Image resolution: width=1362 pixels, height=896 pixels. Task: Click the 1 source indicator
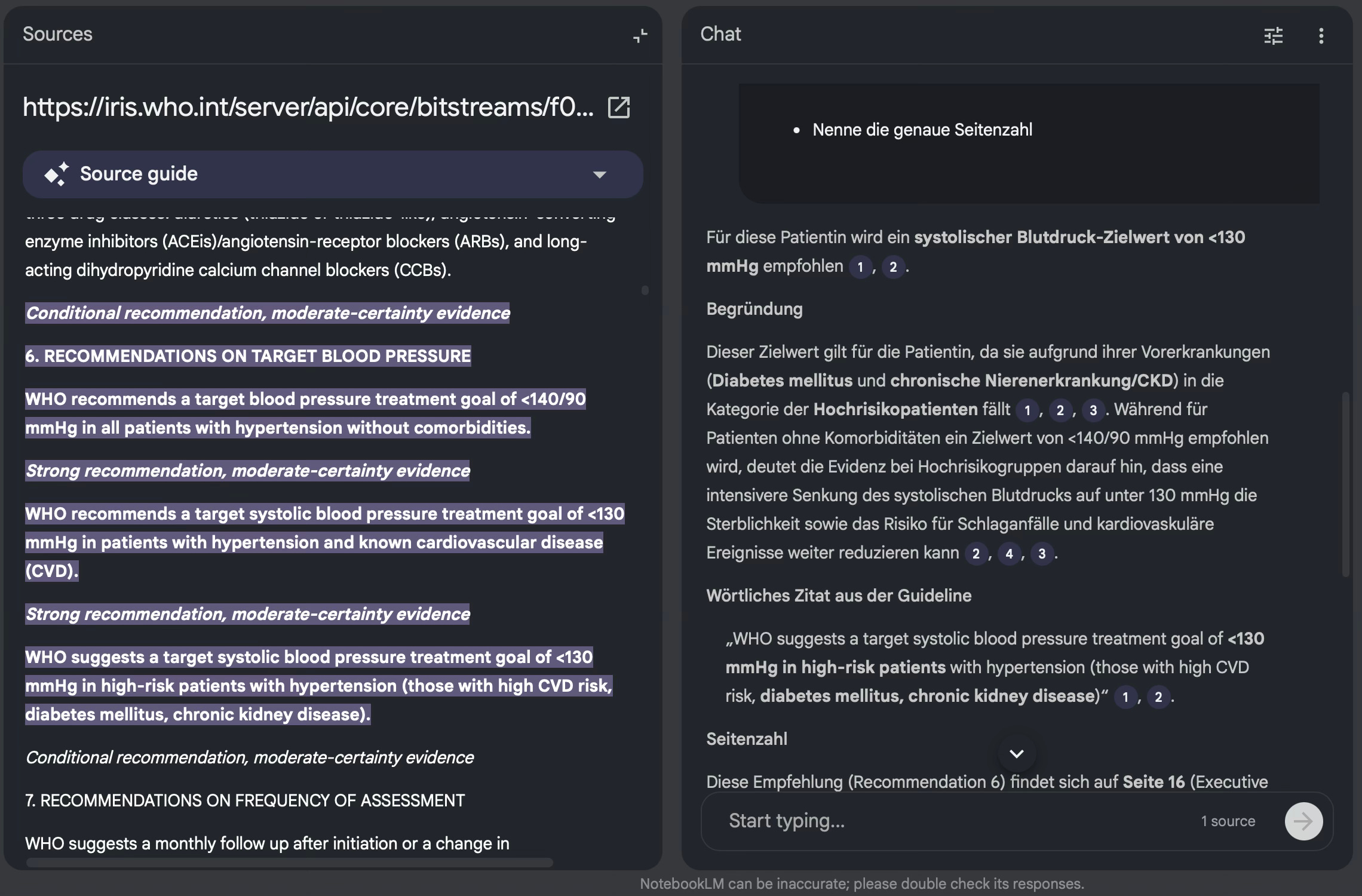(1227, 821)
